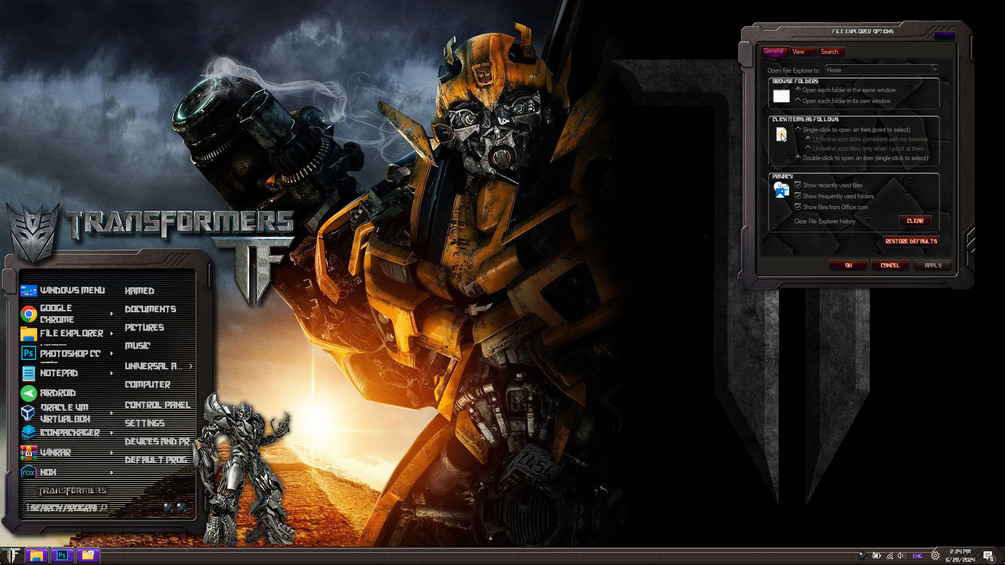Image resolution: width=1005 pixels, height=565 pixels.
Task: Expand Nox submenu arrow
Action: (112, 472)
